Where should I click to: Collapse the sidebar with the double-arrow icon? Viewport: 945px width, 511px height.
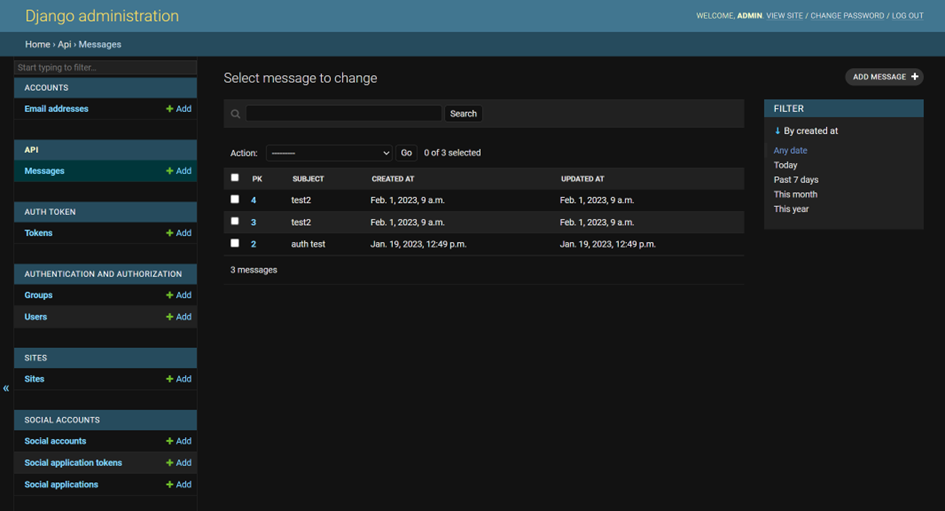[6, 388]
